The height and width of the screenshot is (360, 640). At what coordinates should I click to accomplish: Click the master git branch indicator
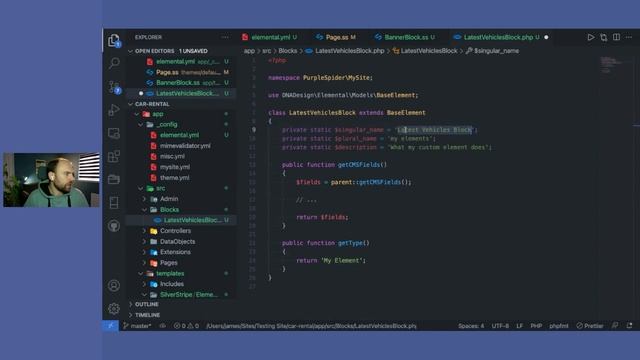click(x=138, y=326)
